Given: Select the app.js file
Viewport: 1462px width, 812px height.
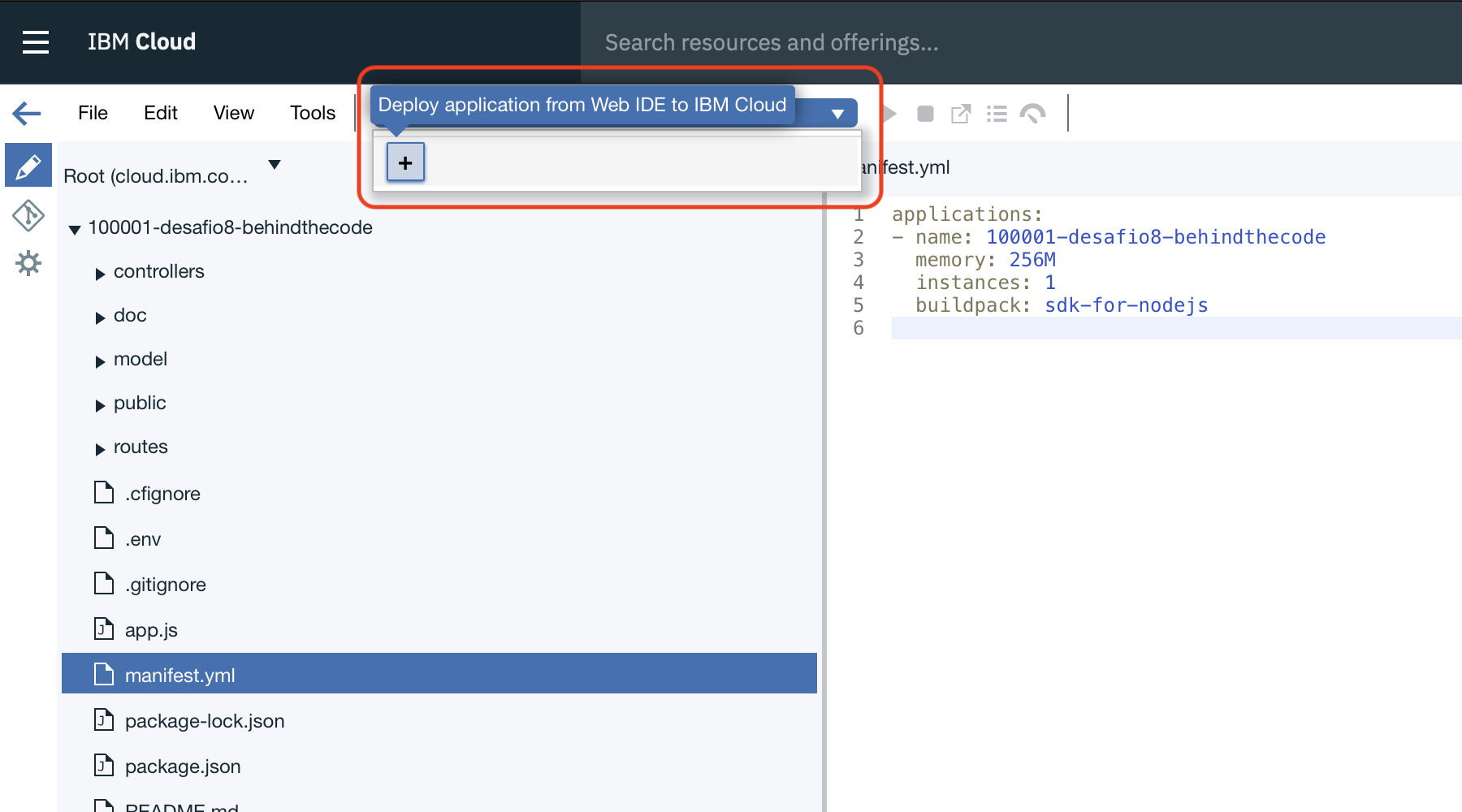Looking at the screenshot, I should click(151, 630).
